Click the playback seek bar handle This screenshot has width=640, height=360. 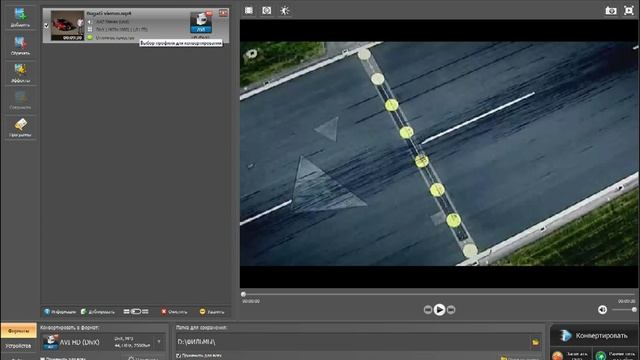[243, 294]
